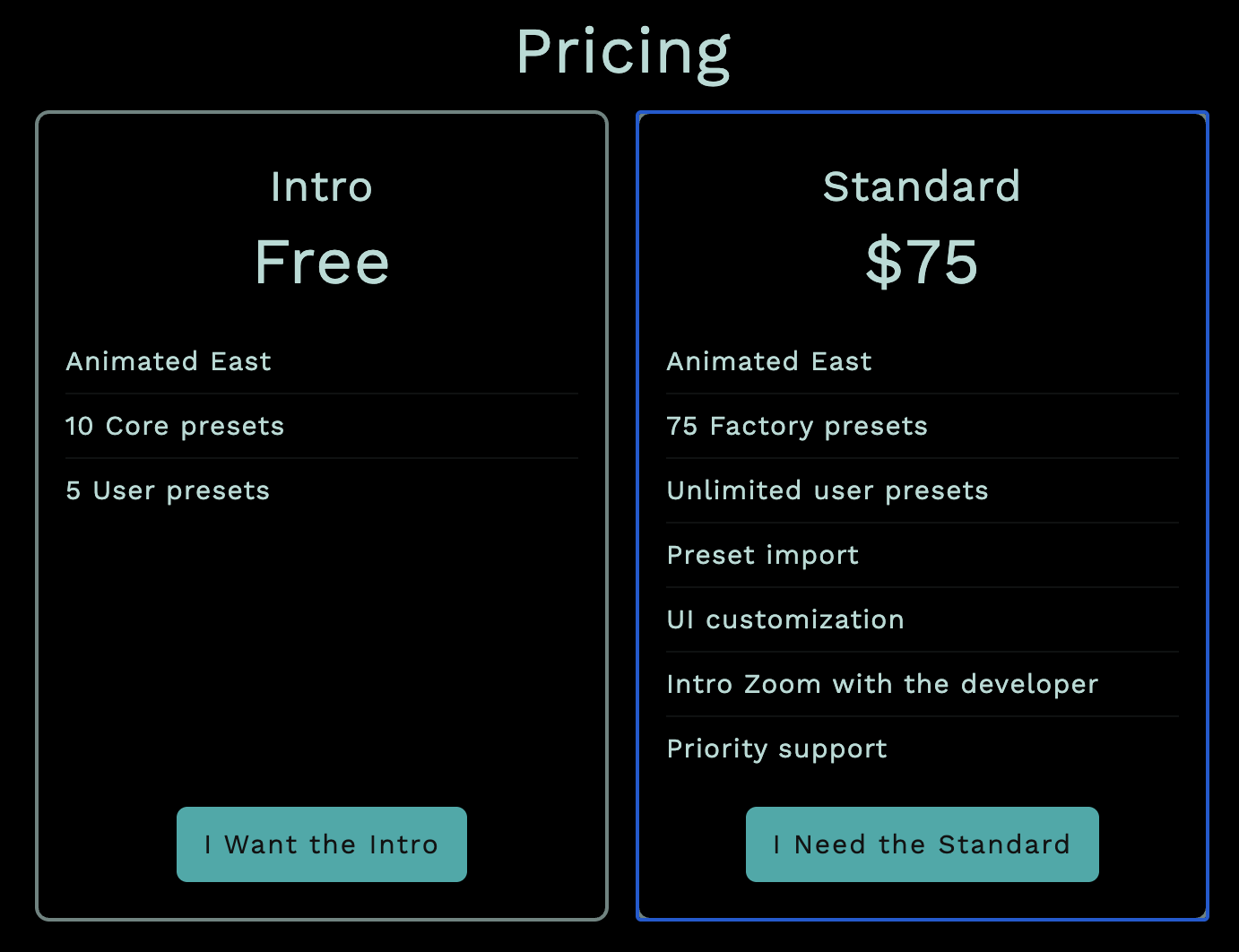
Task: Select Intro Zoom with the developer
Action: (x=882, y=684)
